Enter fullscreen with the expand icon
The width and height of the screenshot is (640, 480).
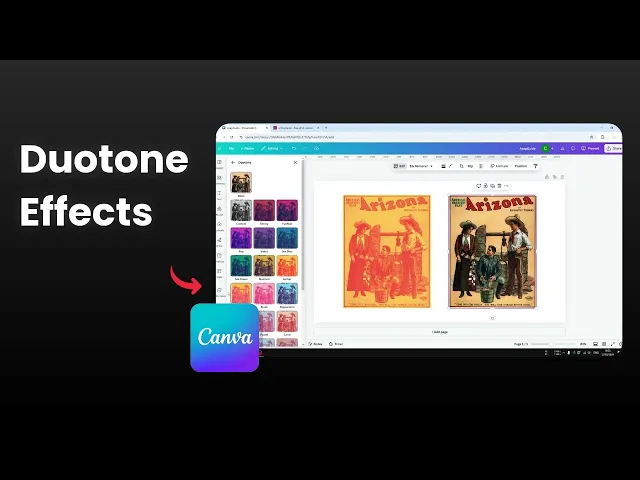point(613,344)
